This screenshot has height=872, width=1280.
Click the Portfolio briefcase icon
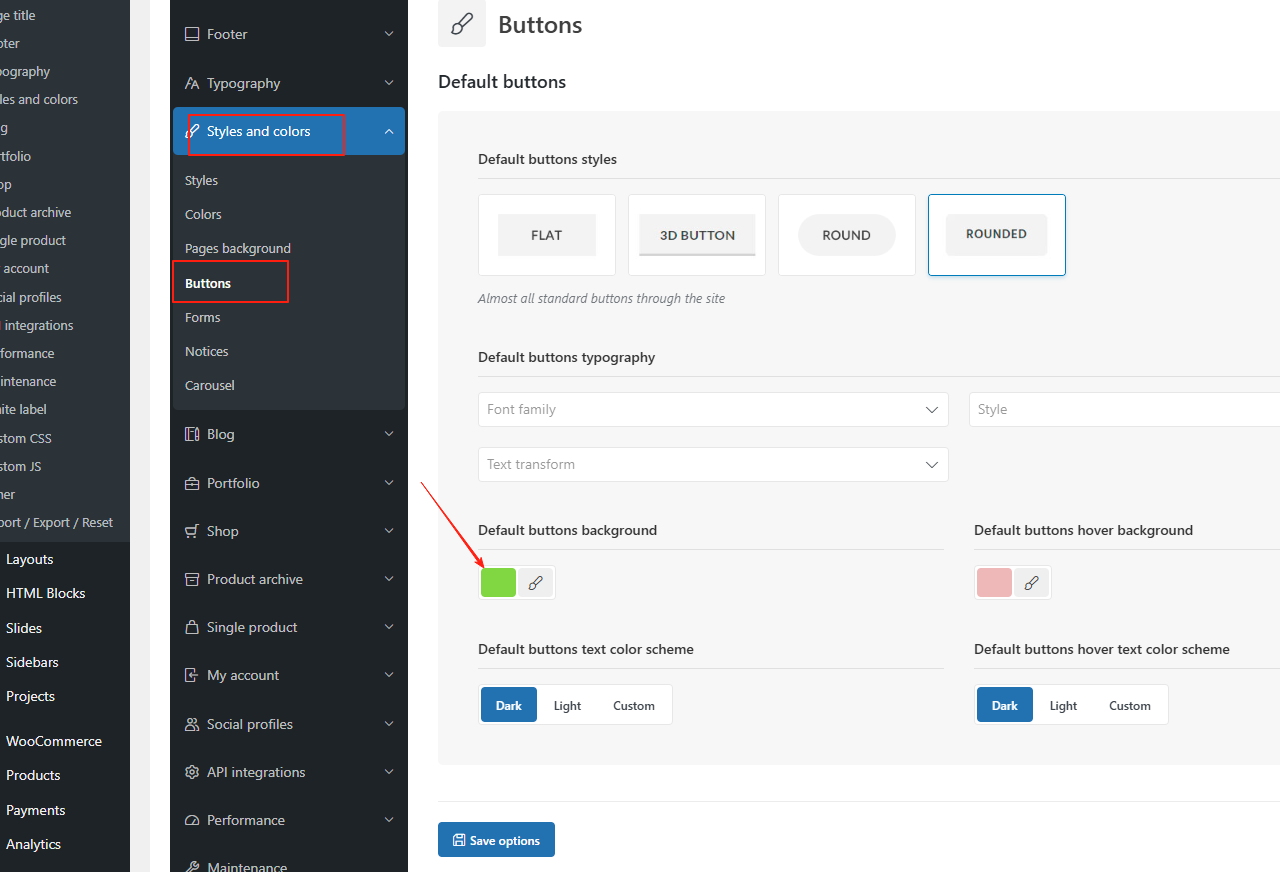coord(191,482)
